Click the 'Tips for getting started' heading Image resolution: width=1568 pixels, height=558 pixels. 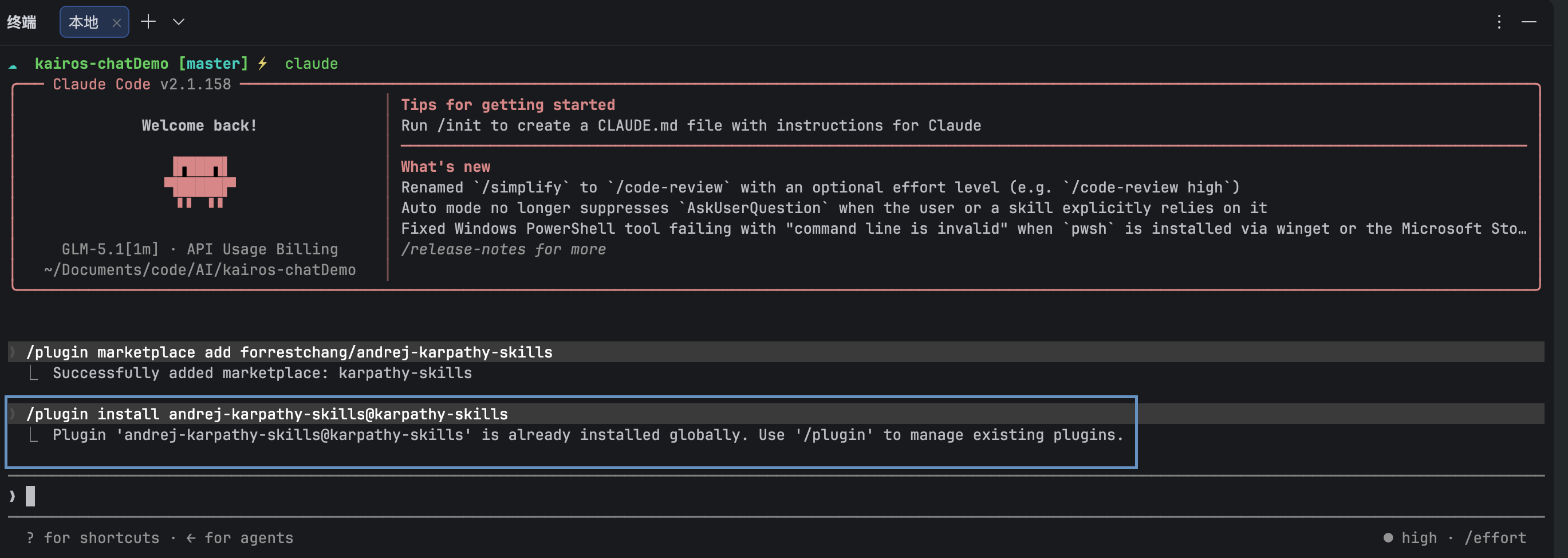click(x=507, y=105)
